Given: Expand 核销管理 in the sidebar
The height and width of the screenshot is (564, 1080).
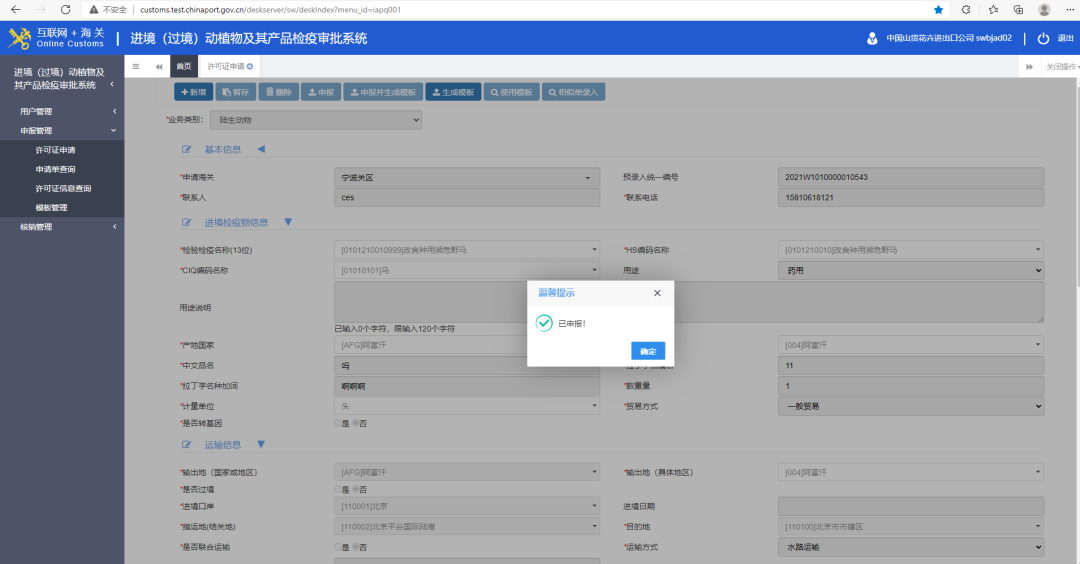Looking at the screenshot, I should (x=62, y=227).
